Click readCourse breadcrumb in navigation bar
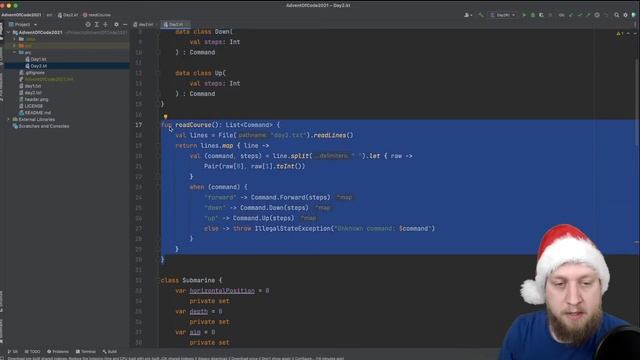This screenshot has height=360, width=640. [x=97, y=15]
